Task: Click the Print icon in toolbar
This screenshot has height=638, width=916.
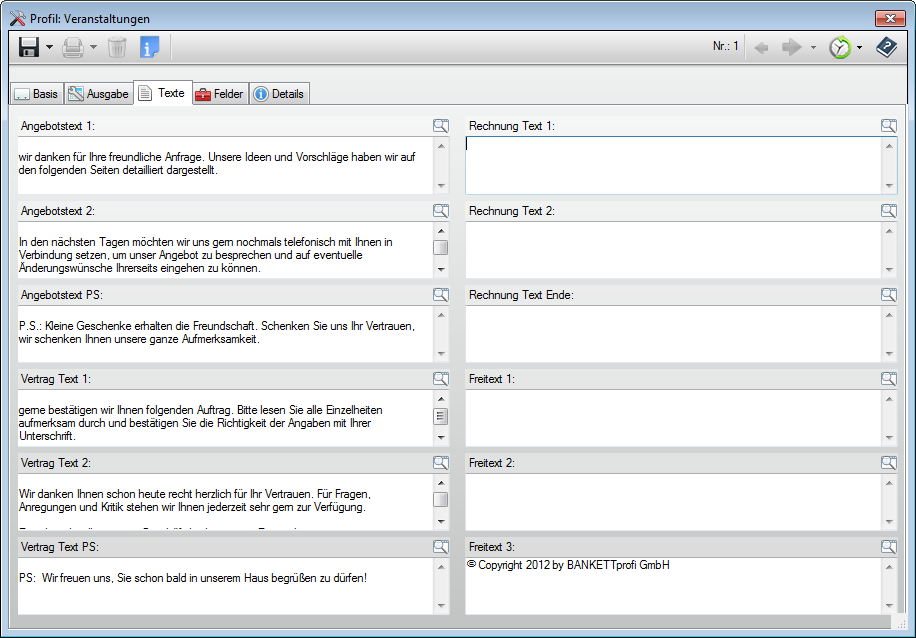Action: click(x=73, y=47)
